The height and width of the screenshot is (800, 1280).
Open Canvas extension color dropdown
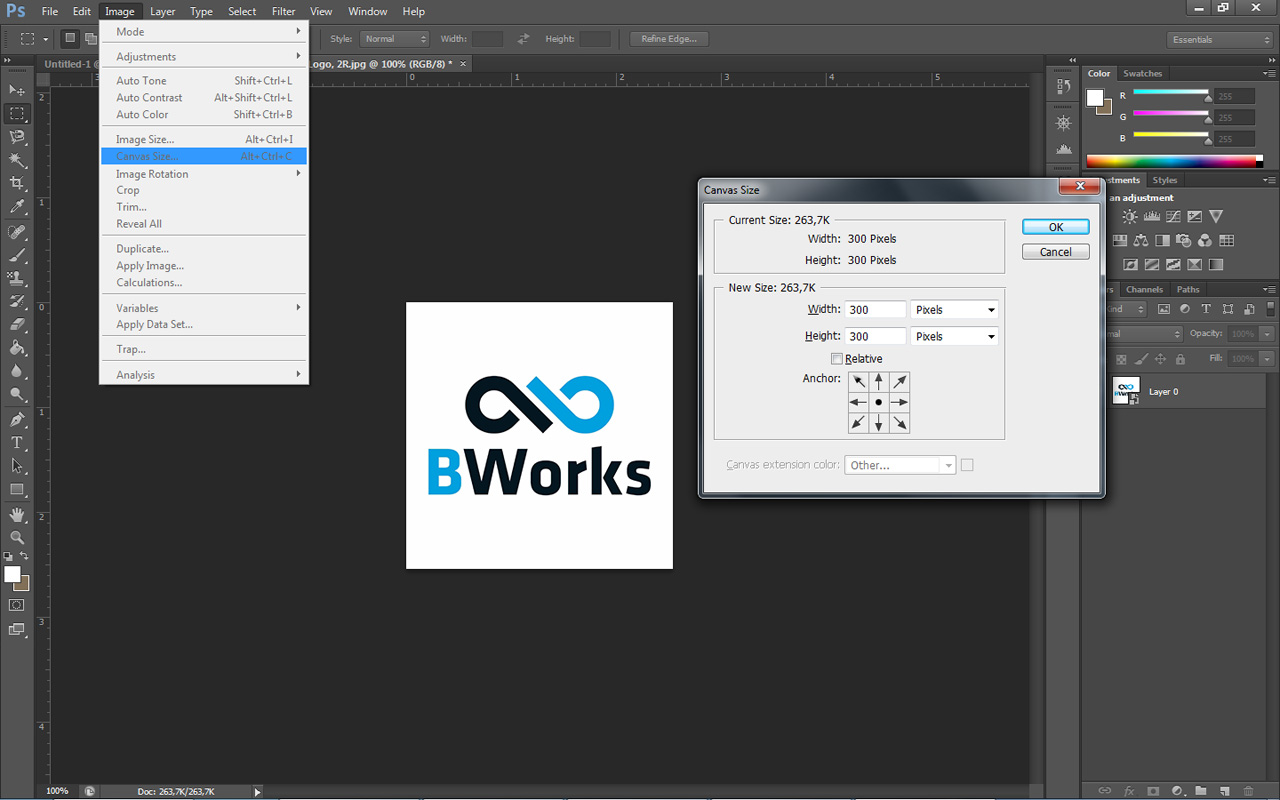pos(900,465)
